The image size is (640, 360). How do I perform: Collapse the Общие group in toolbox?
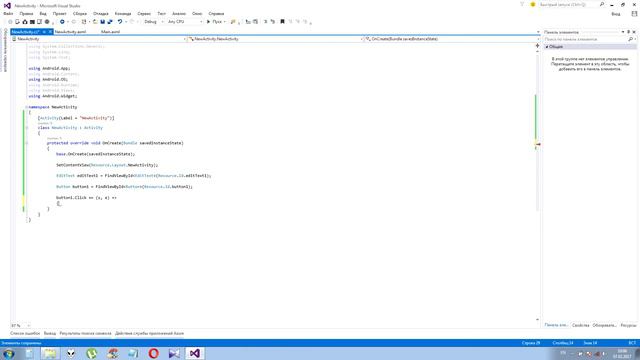tap(547, 47)
